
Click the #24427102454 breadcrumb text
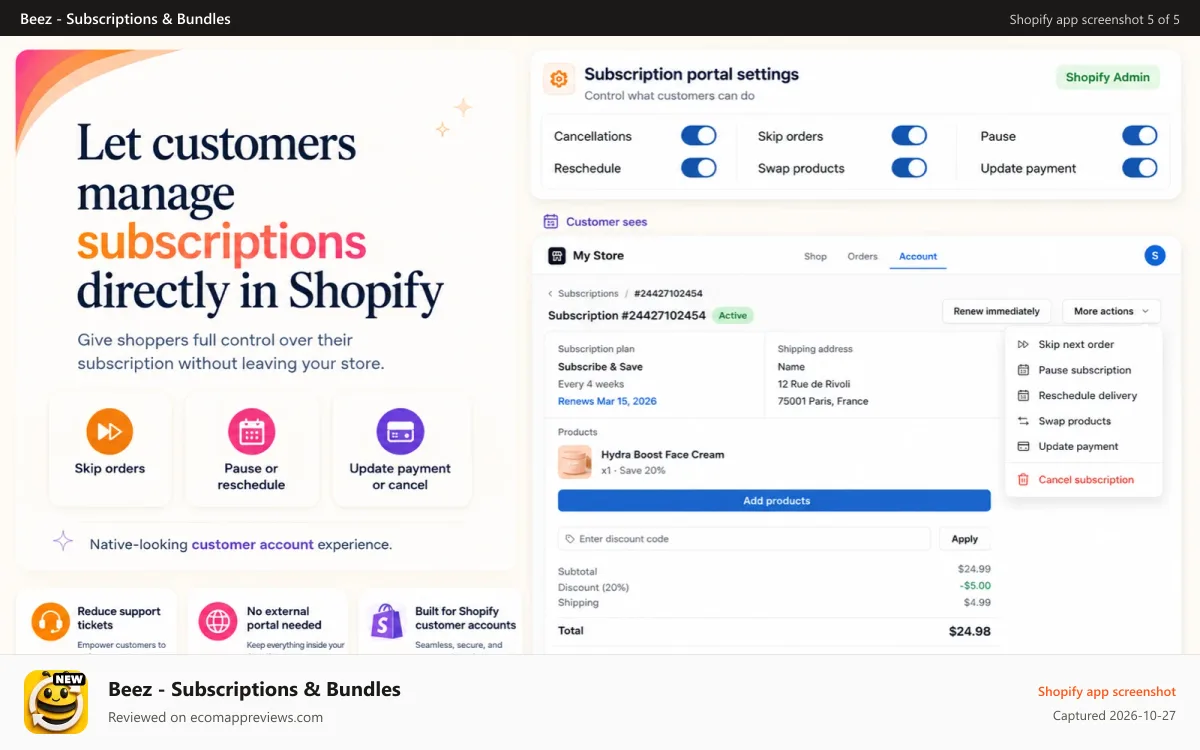pos(668,294)
